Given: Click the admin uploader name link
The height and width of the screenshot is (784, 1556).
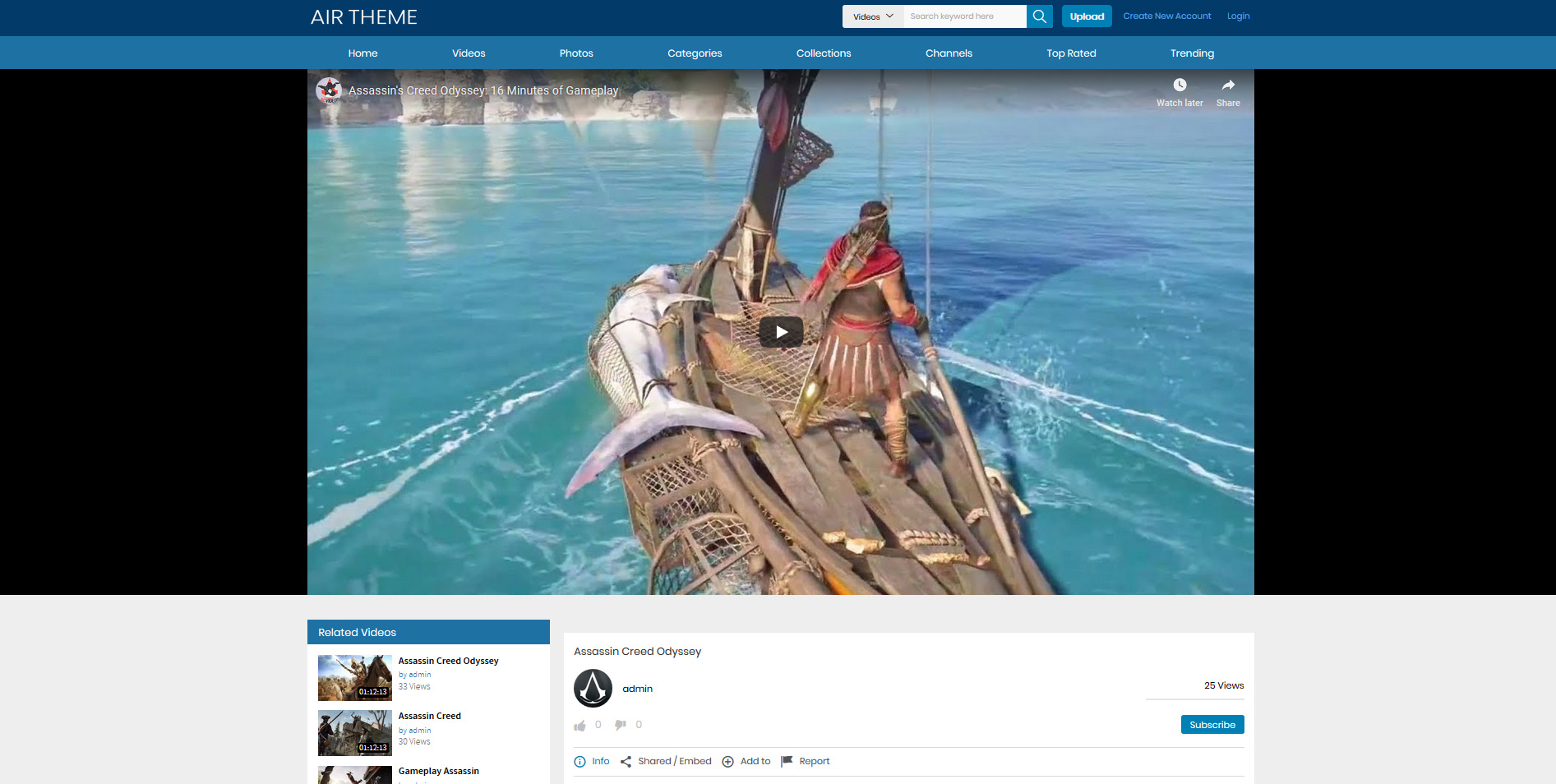Looking at the screenshot, I should [x=637, y=689].
